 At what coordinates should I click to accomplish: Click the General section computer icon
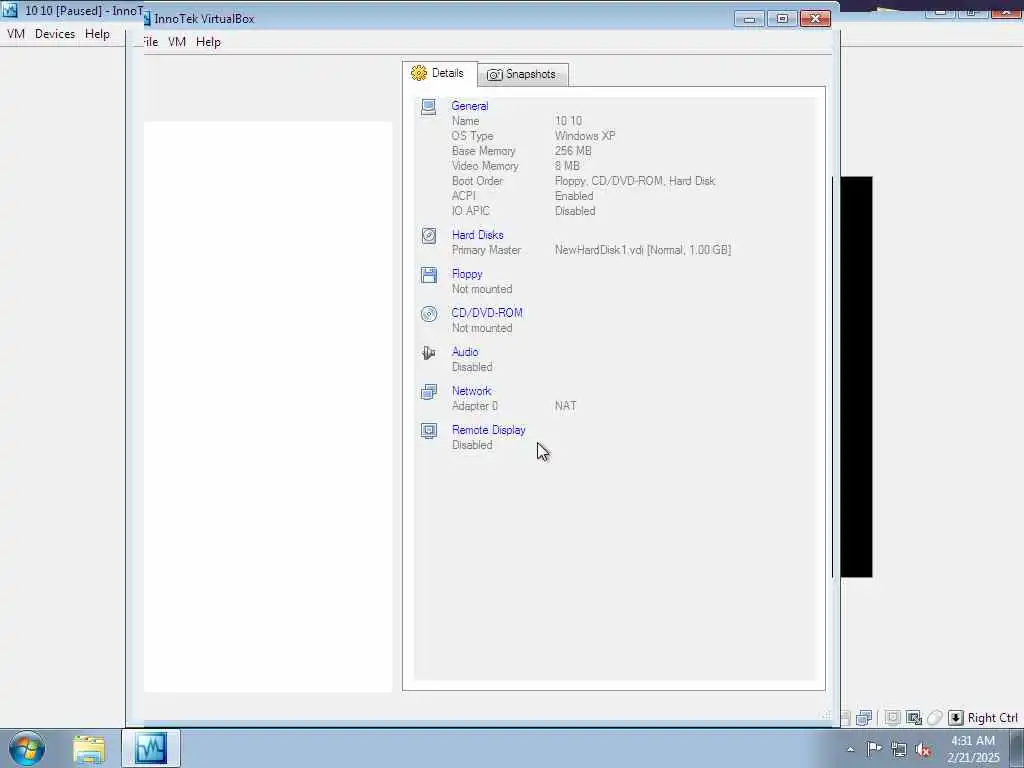(428, 106)
